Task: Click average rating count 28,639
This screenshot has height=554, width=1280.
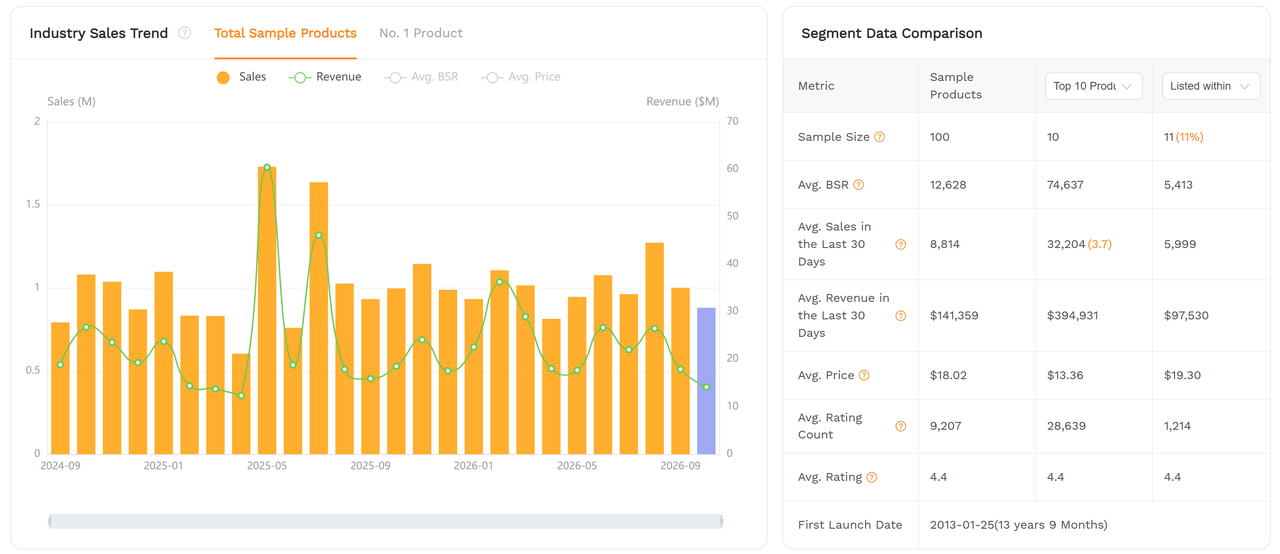Action: coord(1066,426)
